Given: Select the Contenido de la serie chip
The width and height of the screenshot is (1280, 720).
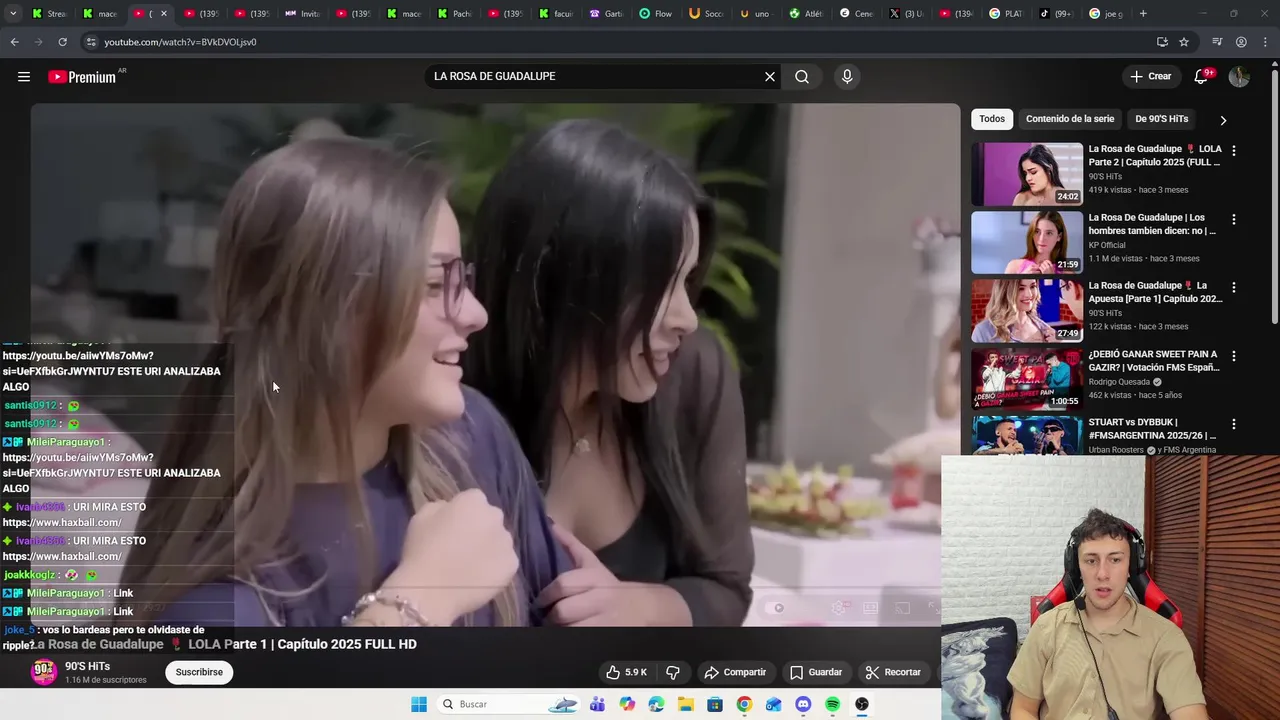Looking at the screenshot, I should click(x=1069, y=119).
